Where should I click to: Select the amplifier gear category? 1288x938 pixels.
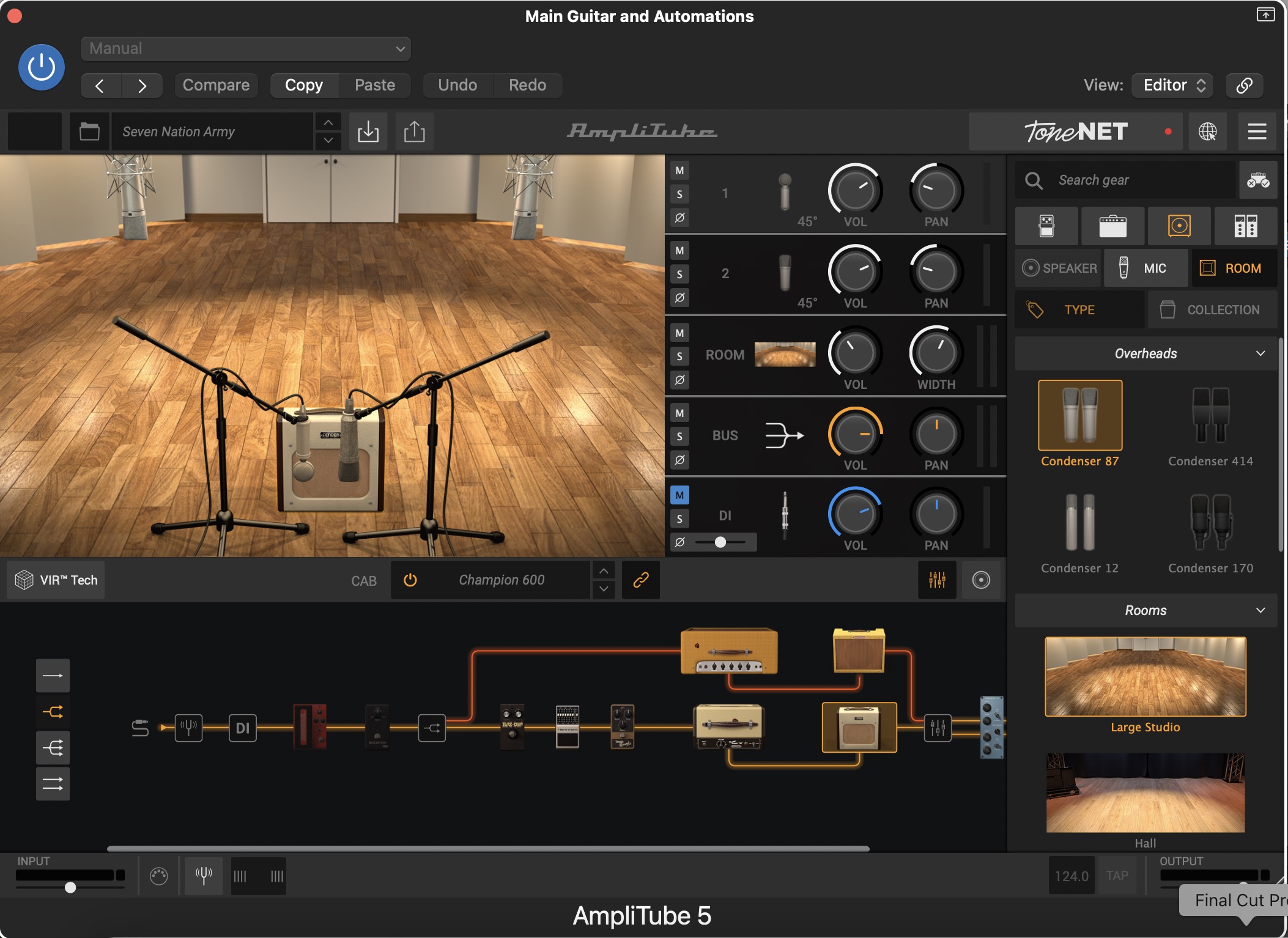click(x=1112, y=226)
